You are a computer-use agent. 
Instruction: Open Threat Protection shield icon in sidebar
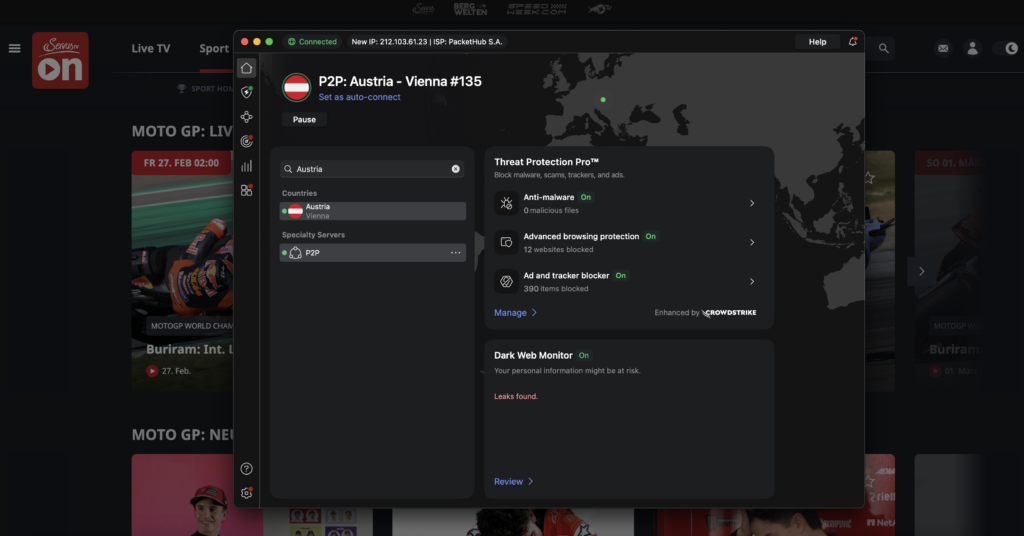click(x=246, y=92)
